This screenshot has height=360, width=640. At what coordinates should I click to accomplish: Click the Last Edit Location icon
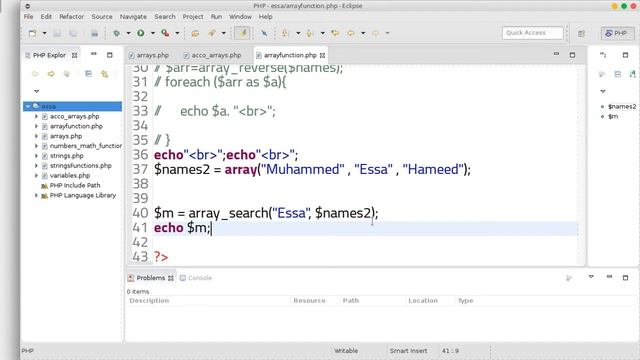(335, 33)
